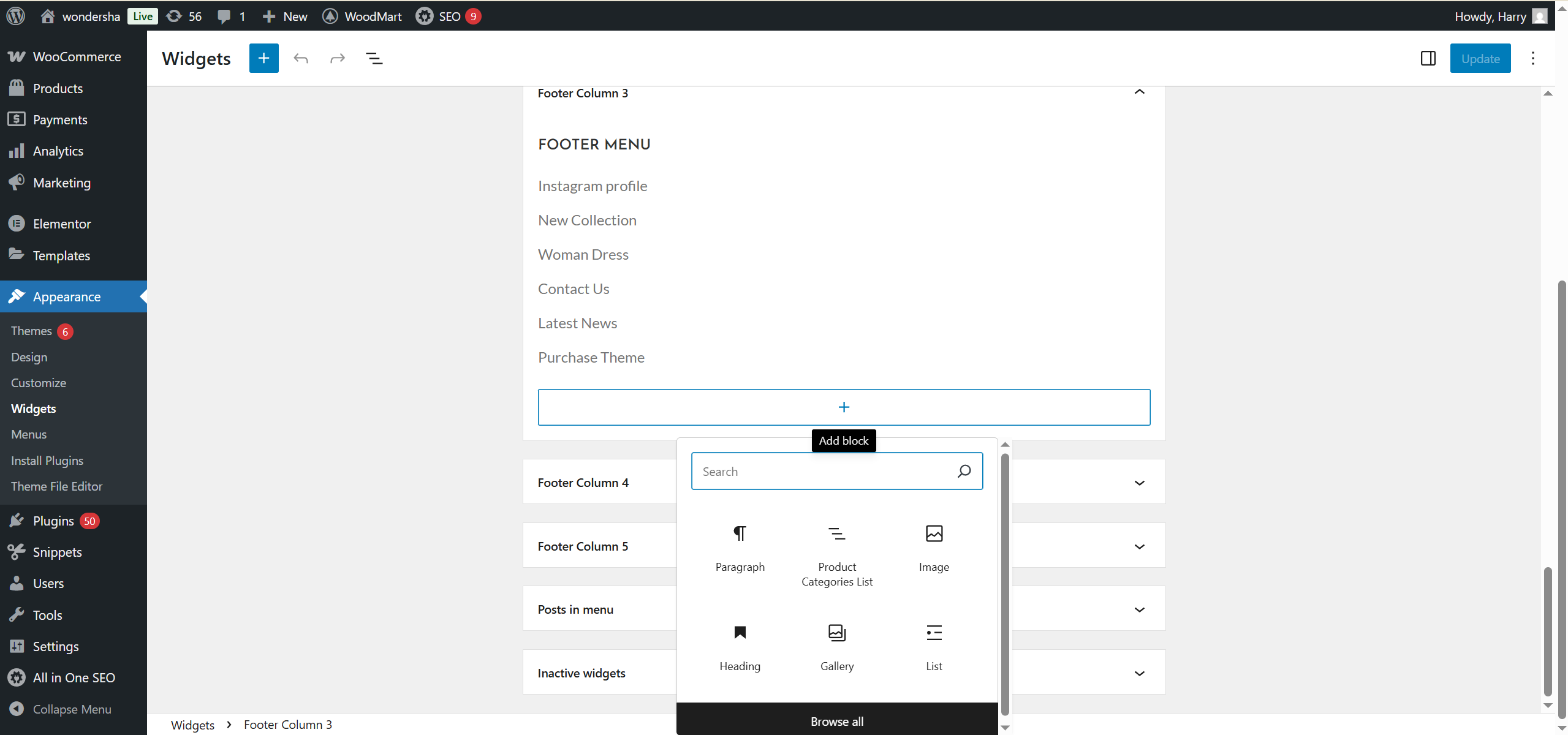Collapse the Footer Column 3 widget area
The image size is (1568, 735).
pos(1138,92)
